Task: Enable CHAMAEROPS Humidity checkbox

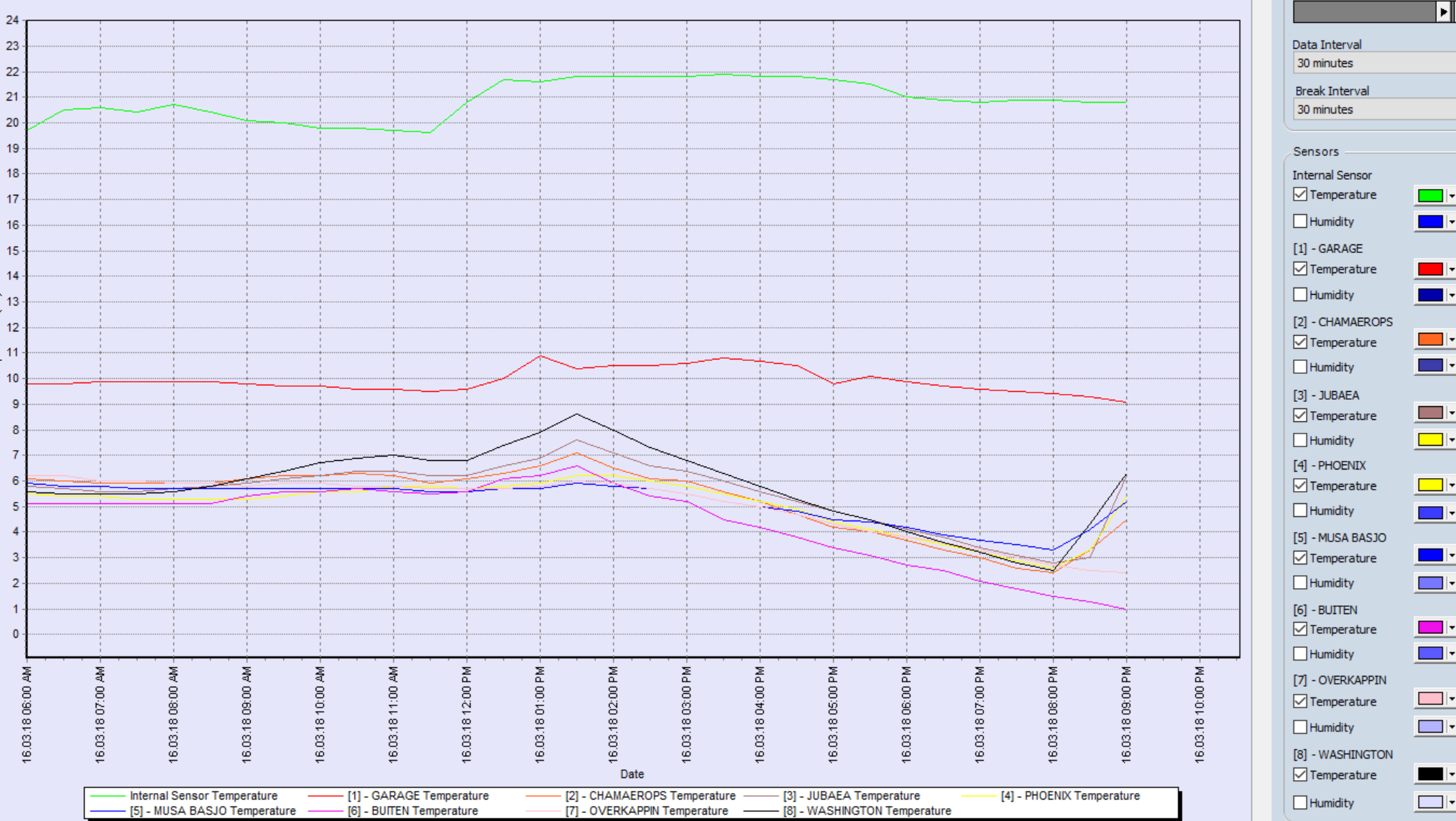Action: 1300,367
